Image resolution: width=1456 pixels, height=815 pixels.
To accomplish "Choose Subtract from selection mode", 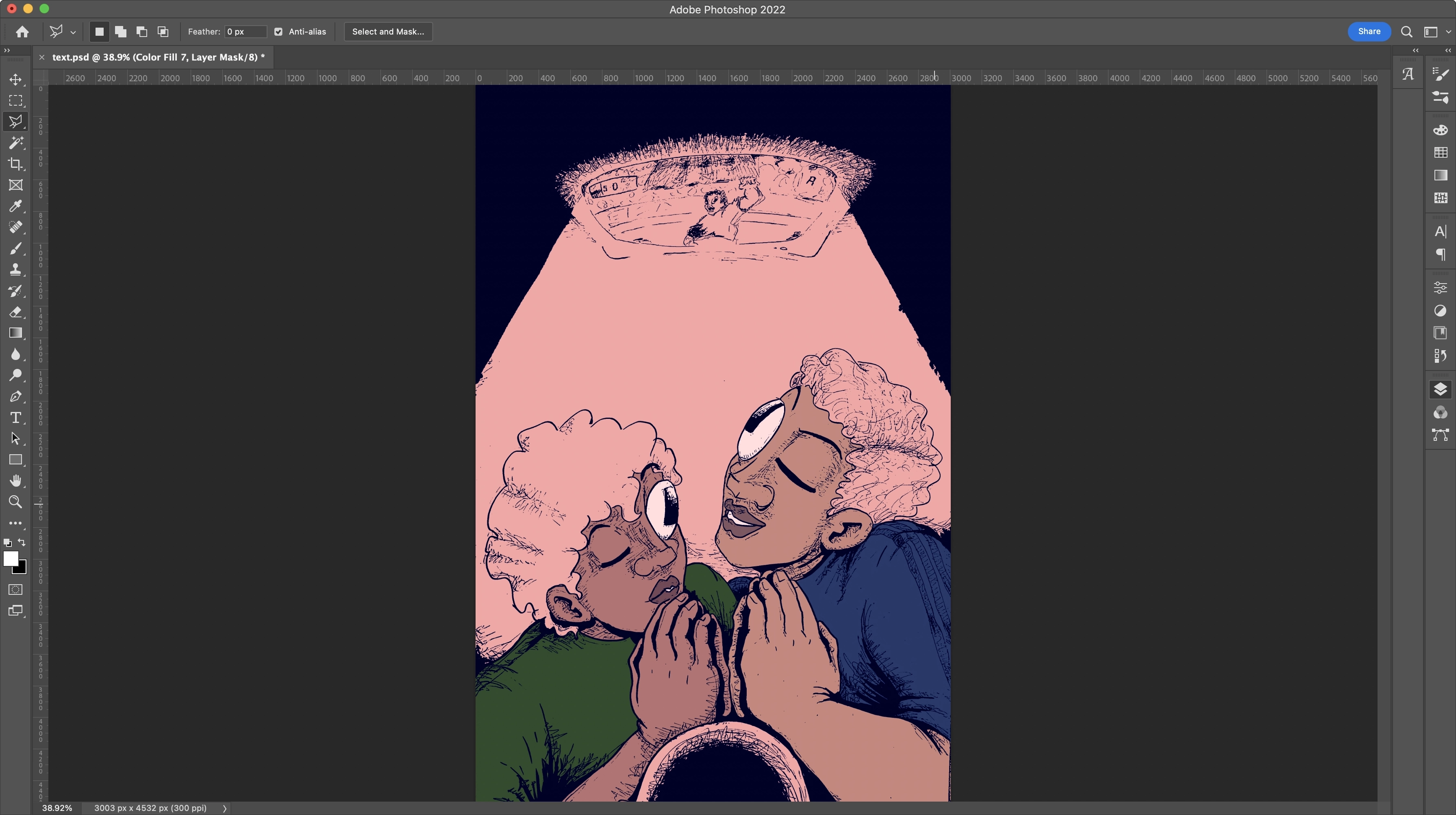I will pos(142,32).
